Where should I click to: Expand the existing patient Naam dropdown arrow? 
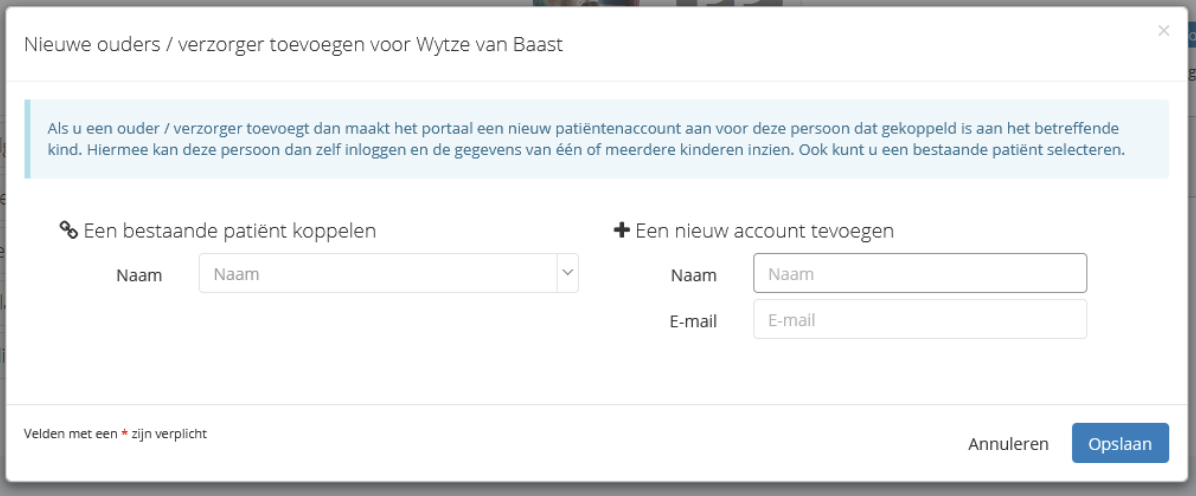pyautogui.click(x=567, y=273)
